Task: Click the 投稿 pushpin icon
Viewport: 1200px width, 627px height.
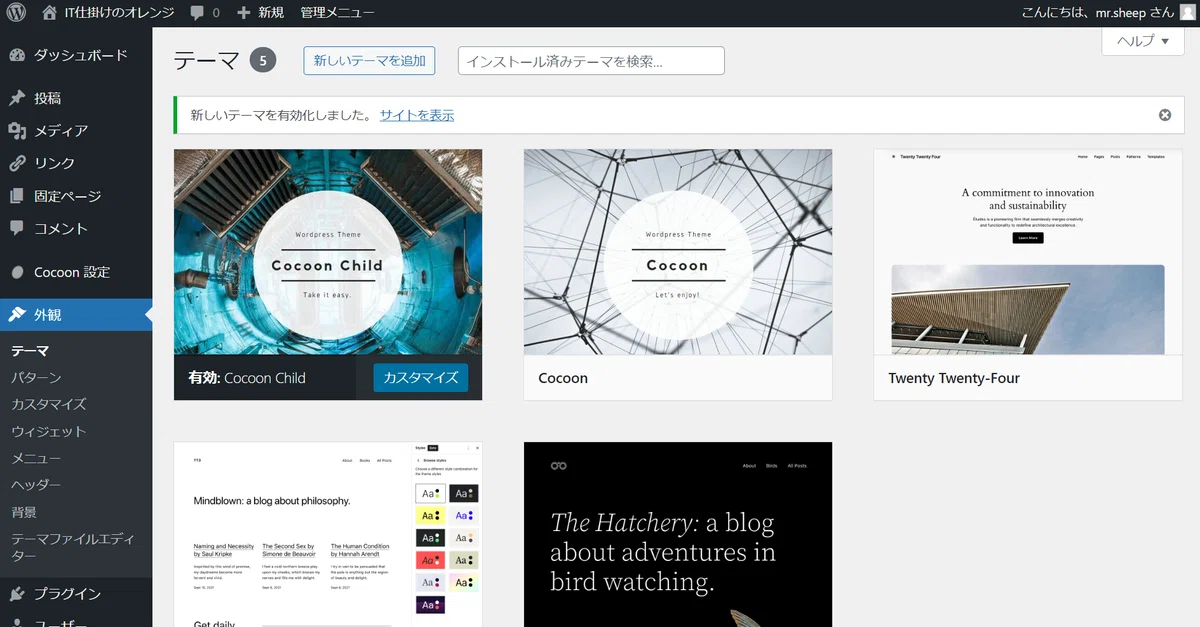Action: [17, 98]
